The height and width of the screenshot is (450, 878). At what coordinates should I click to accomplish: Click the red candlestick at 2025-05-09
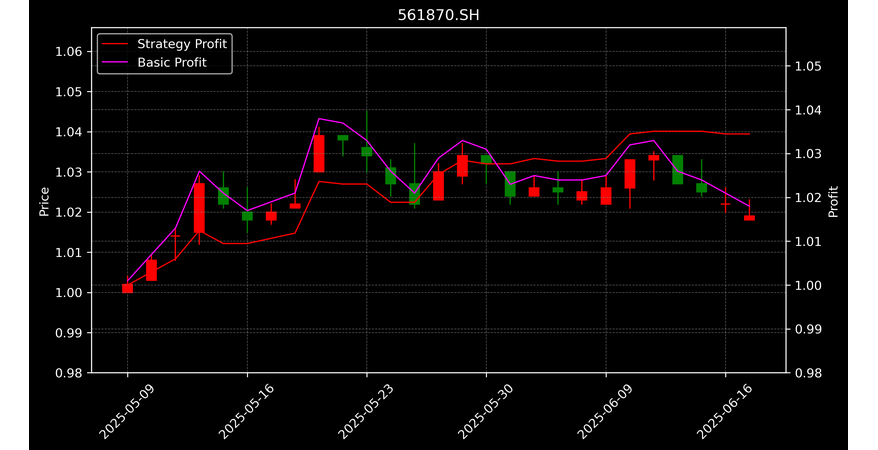tap(127, 288)
